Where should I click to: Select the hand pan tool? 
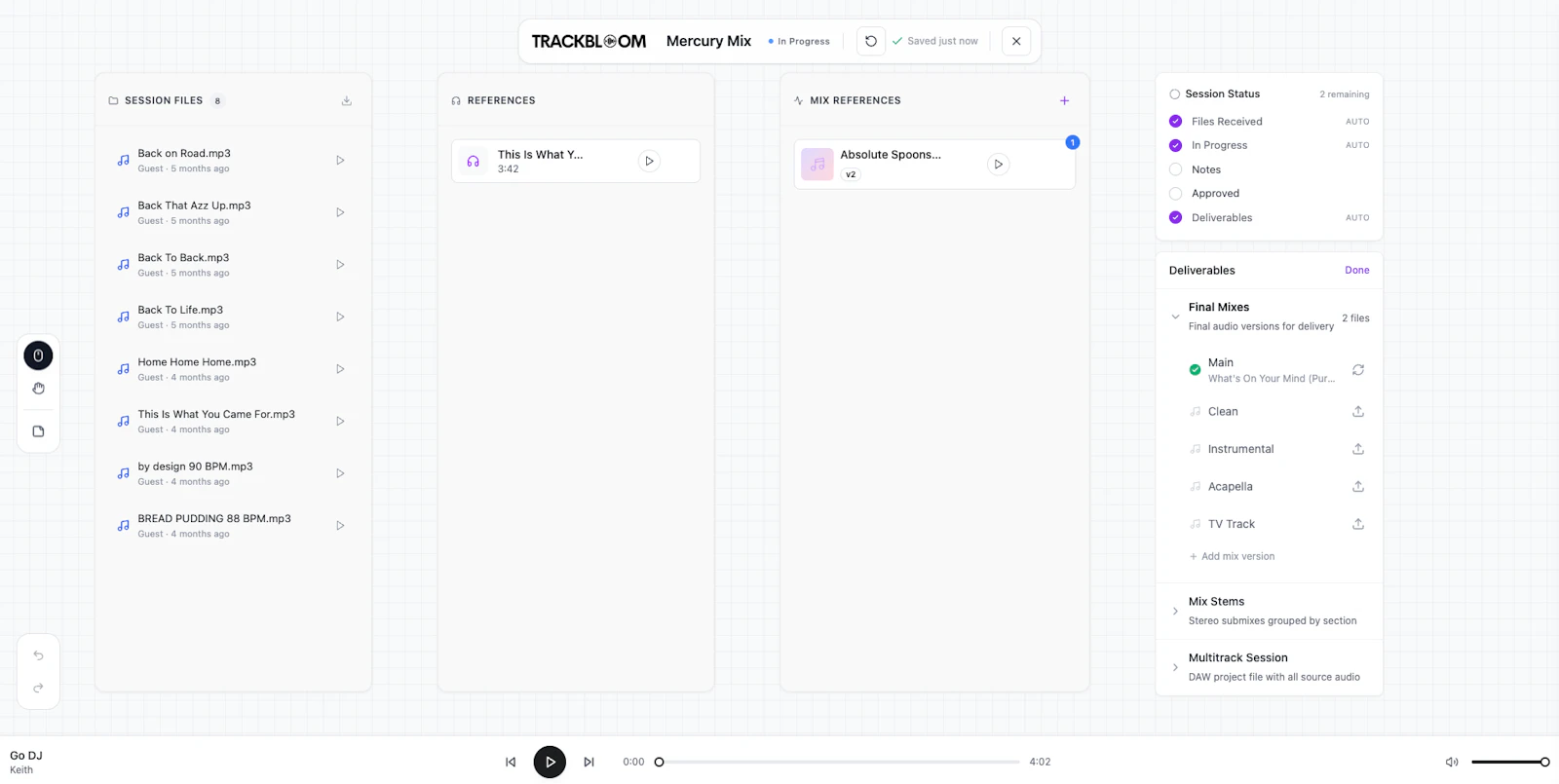tap(38, 389)
